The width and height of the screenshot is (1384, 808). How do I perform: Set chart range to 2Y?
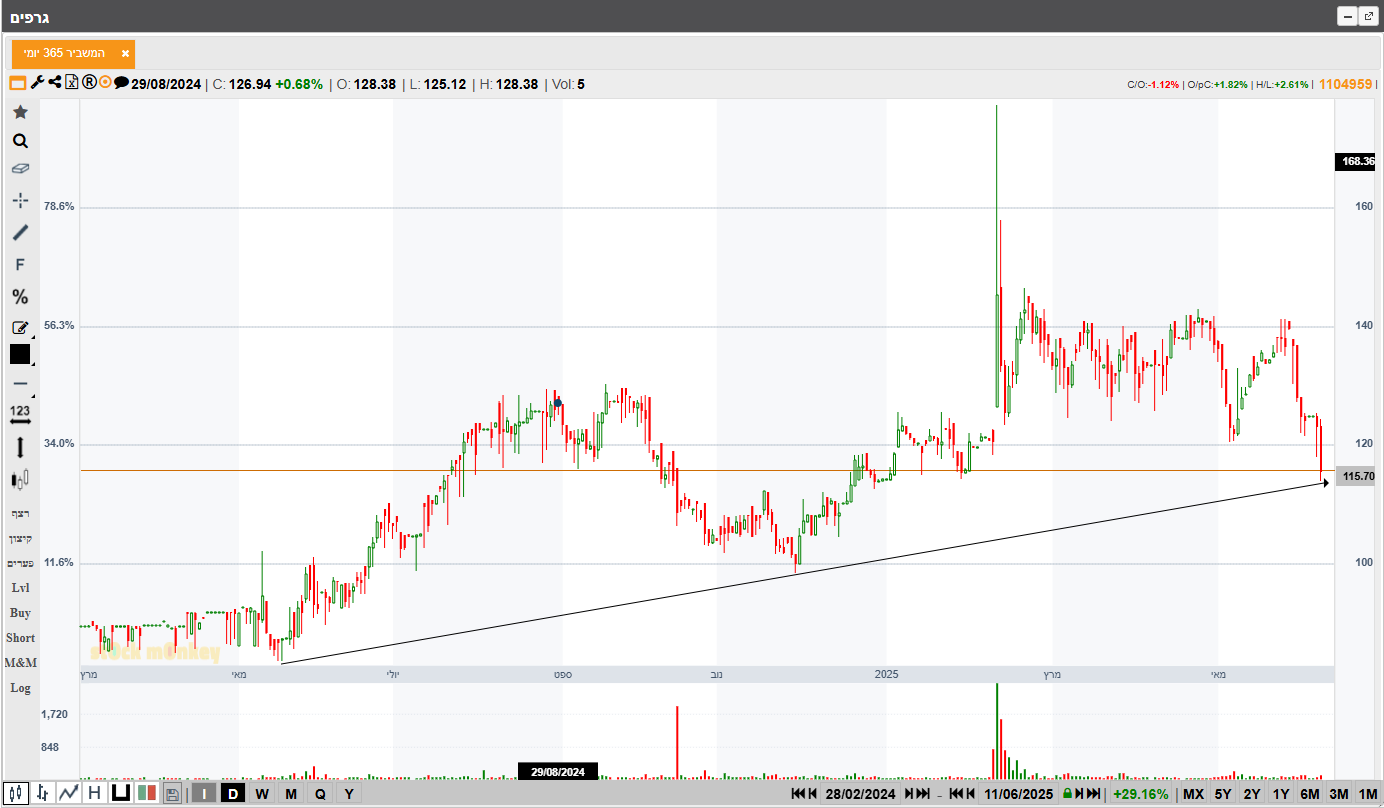point(1252,794)
